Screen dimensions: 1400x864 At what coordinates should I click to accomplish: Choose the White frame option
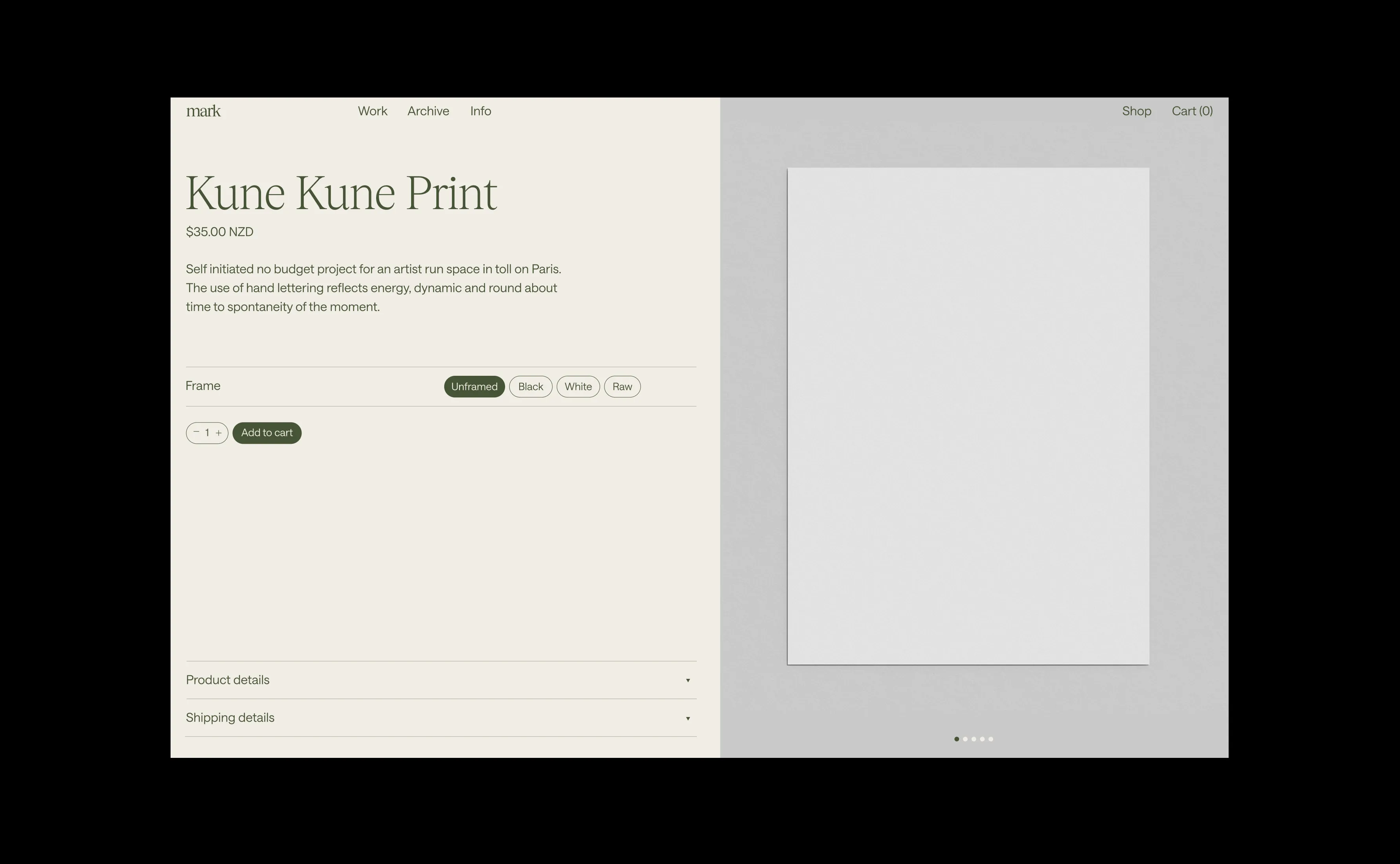click(578, 386)
